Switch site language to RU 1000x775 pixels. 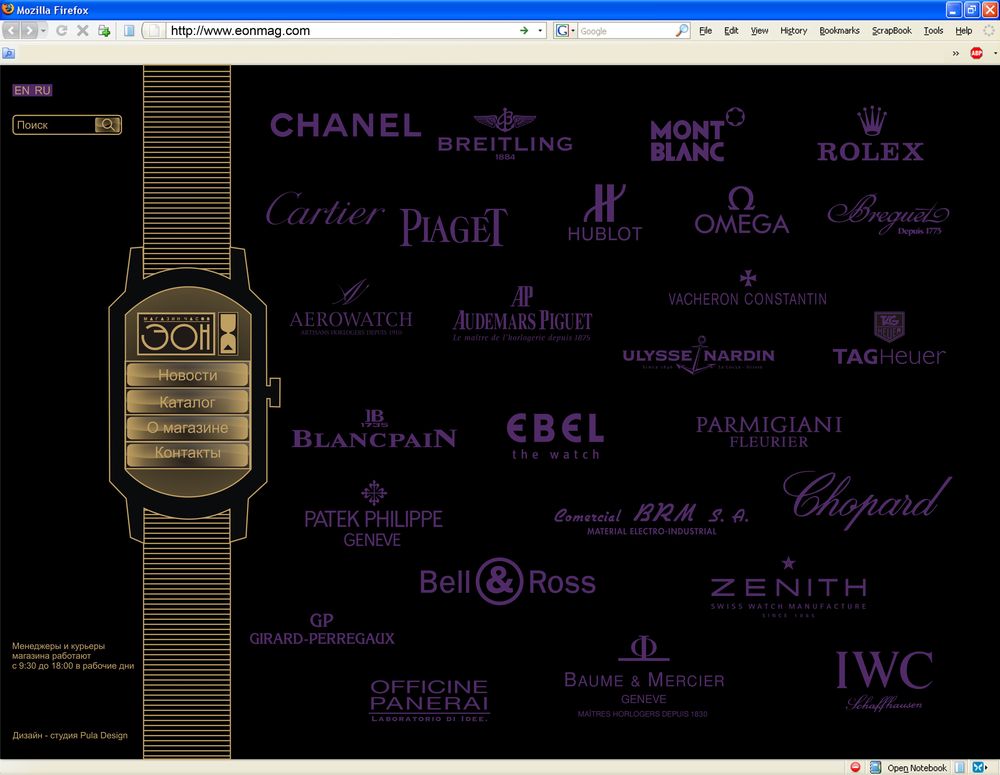42,91
